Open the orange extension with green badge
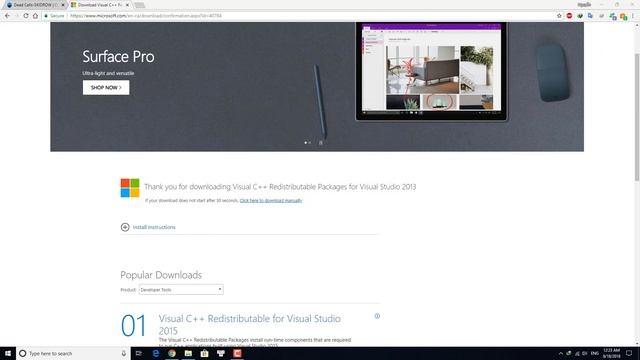This screenshot has height=360, width=640. (623, 16)
